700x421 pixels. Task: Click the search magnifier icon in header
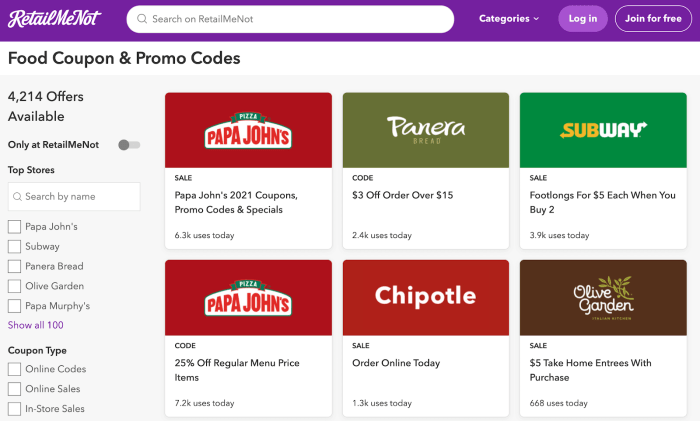(x=142, y=19)
